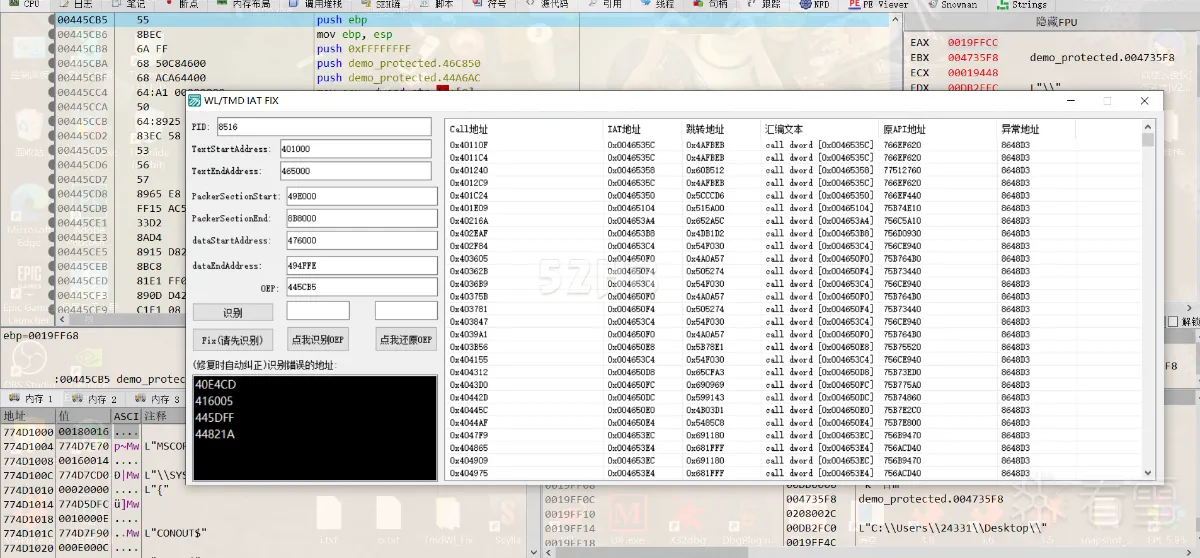Select the row with call address 0x4047F9
This screenshot has width=1200, height=558.
793,435
